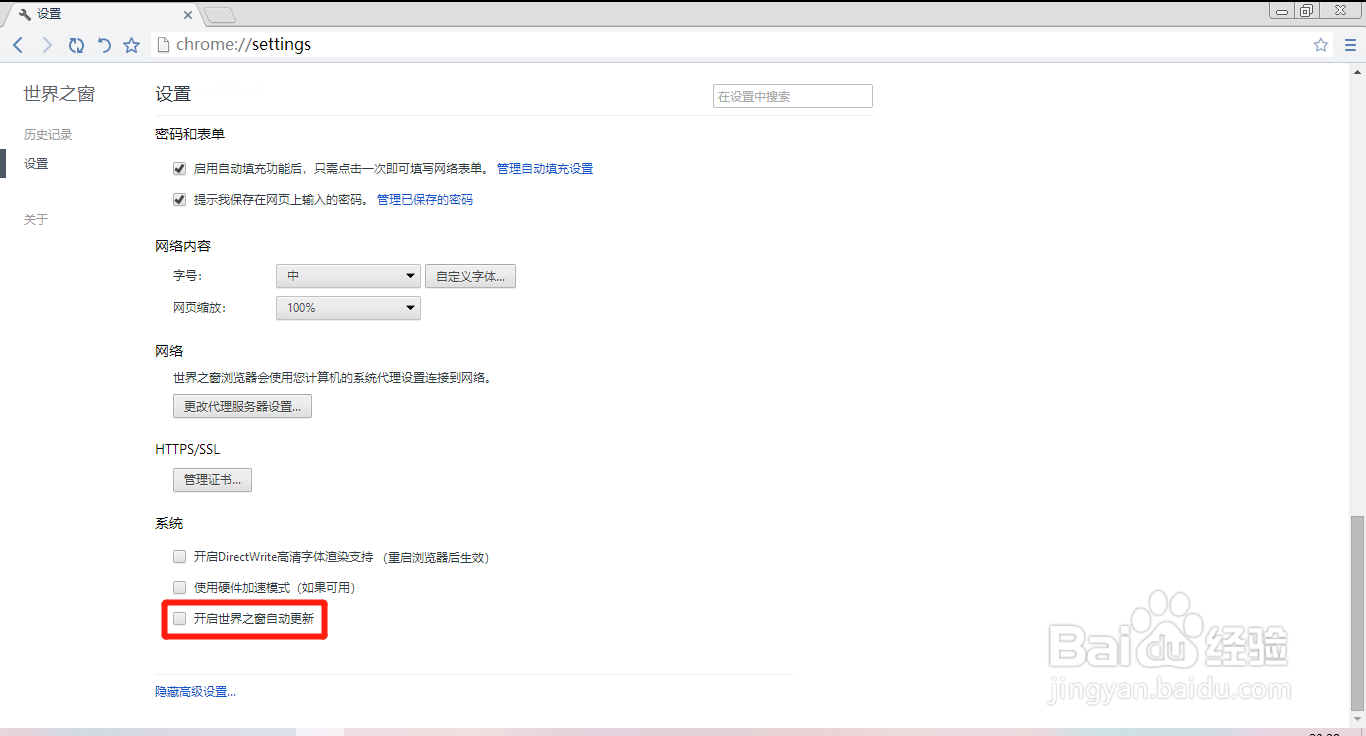Click the 世界之窗浏览器会使用您计算机的系统代理设置 text
Image resolution: width=1366 pixels, height=736 pixels.
[x=333, y=378]
